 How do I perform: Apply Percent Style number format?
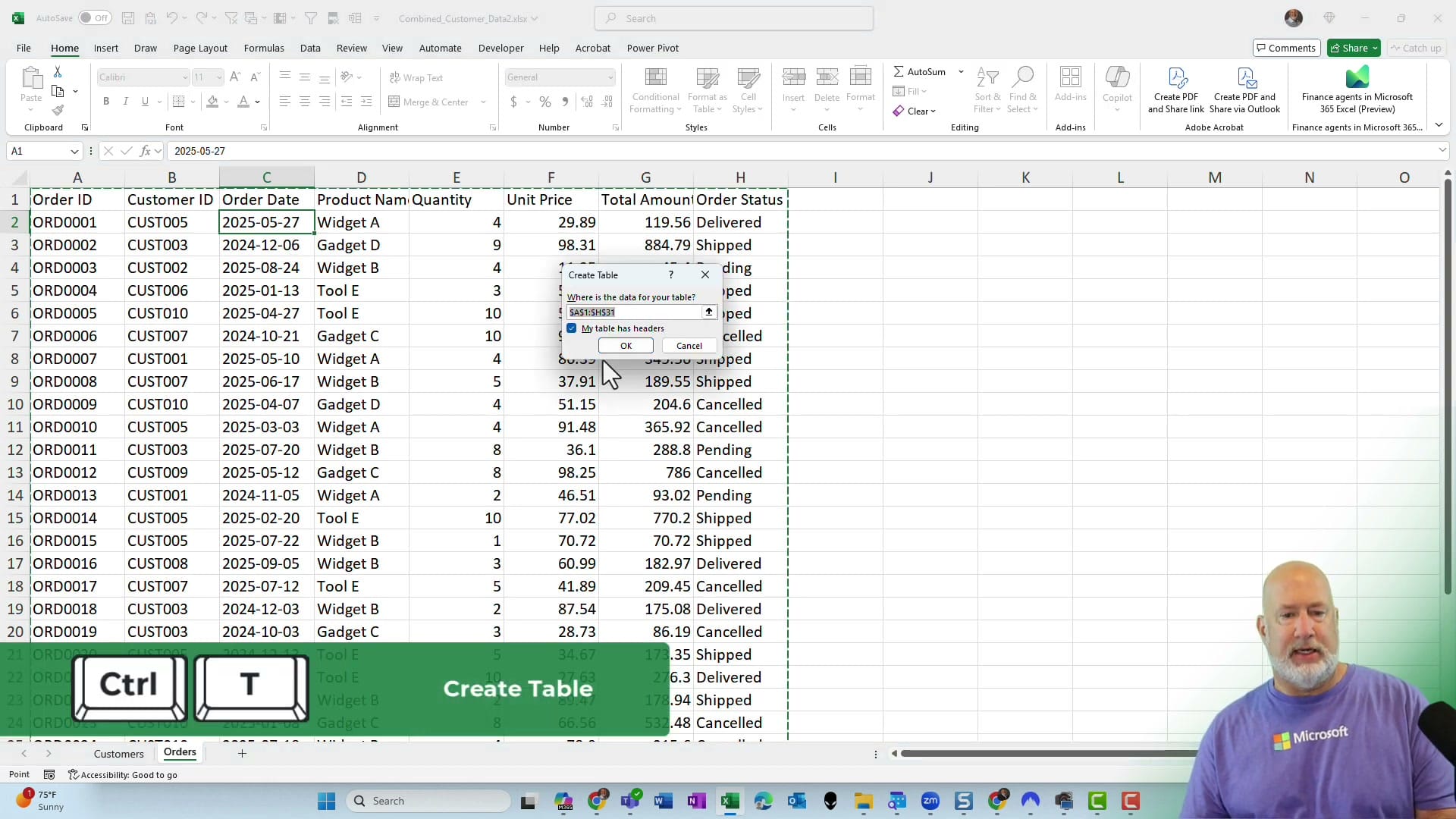tap(544, 101)
